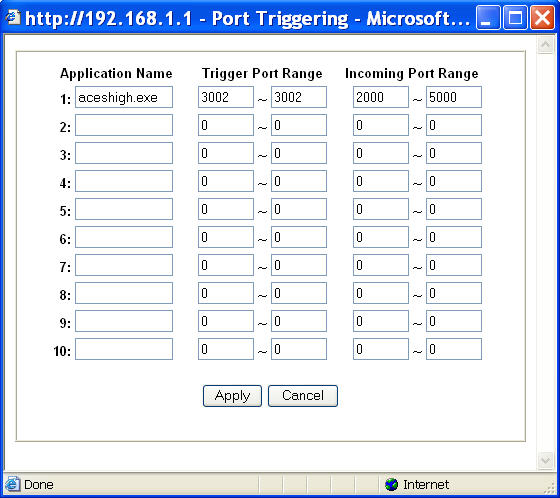This screenshot has width=560, height=498.
Task: Maximize the Port Triggering window
Action: point(515,17)
